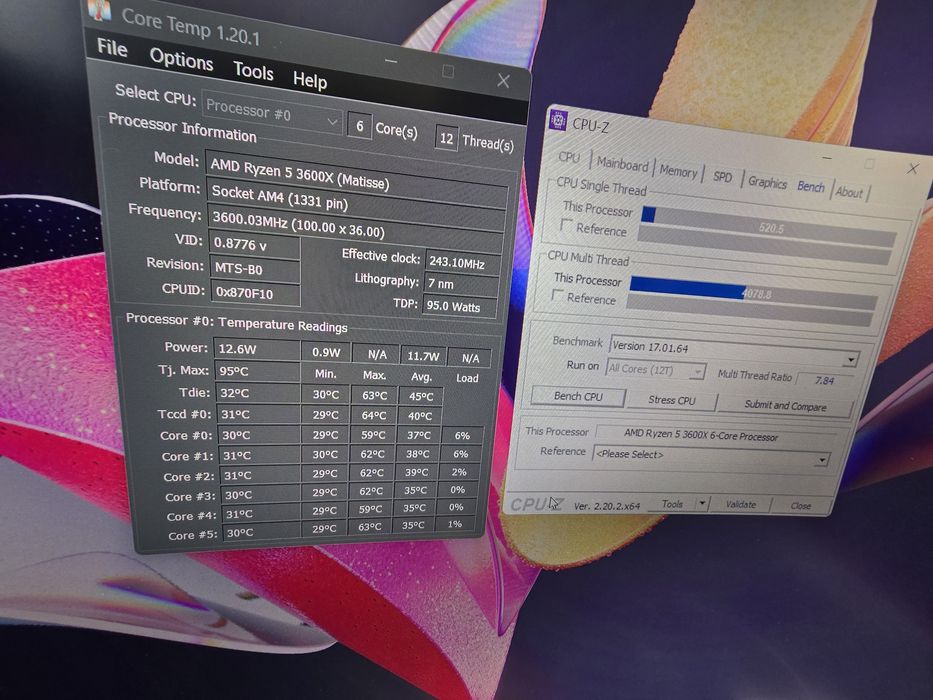933x700 pixels.
Task: Switch to the Memory tab in CPU-Z
Action: [x=678, y=171]
